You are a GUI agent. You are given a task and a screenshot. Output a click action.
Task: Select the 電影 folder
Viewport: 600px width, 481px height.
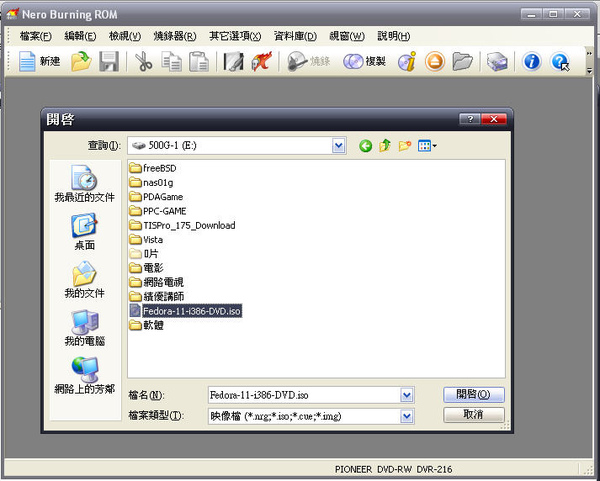(x=147, y=268)
